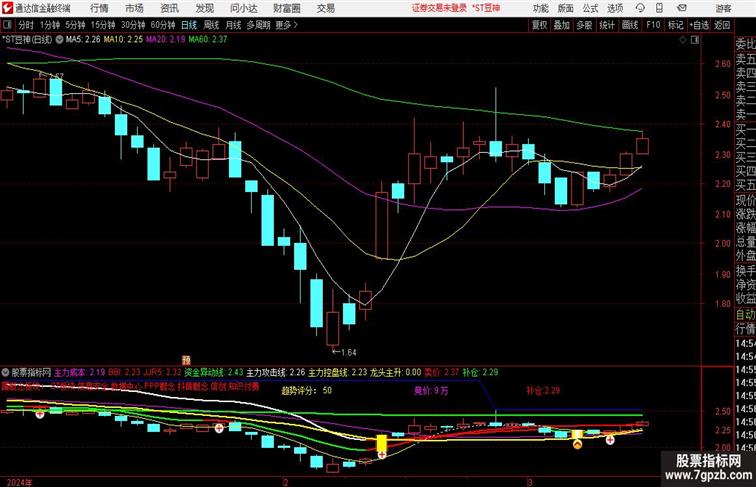Switch to 60分钟 period

(x=163, y=25)
